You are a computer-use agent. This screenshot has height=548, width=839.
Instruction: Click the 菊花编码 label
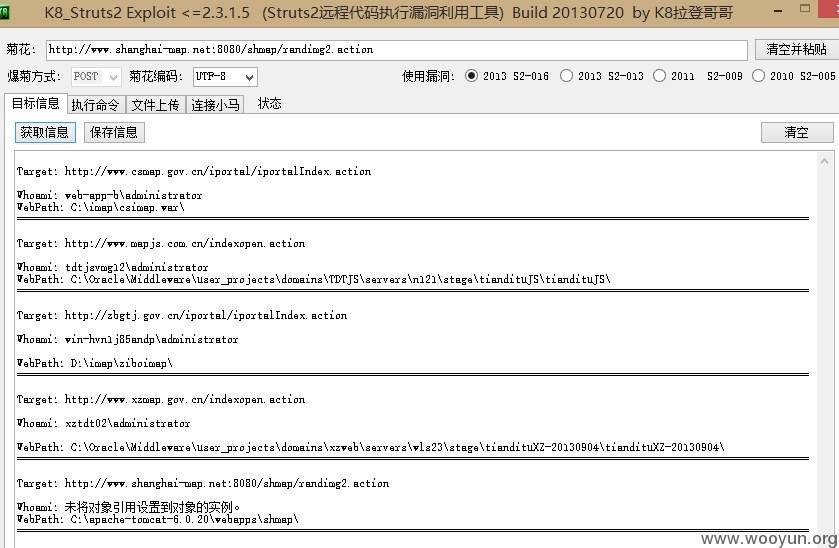click(156, 76)
